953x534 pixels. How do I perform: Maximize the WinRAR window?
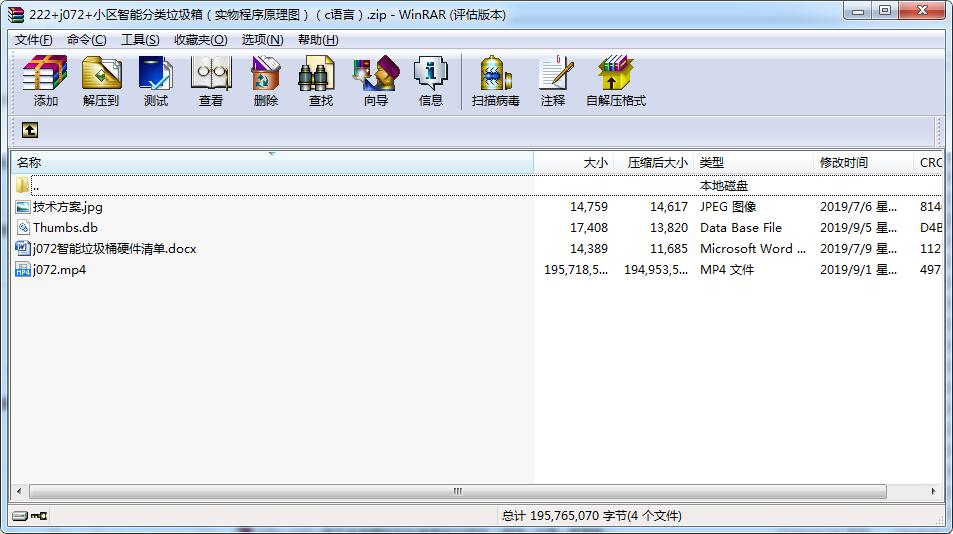click(x=885, y=11)
